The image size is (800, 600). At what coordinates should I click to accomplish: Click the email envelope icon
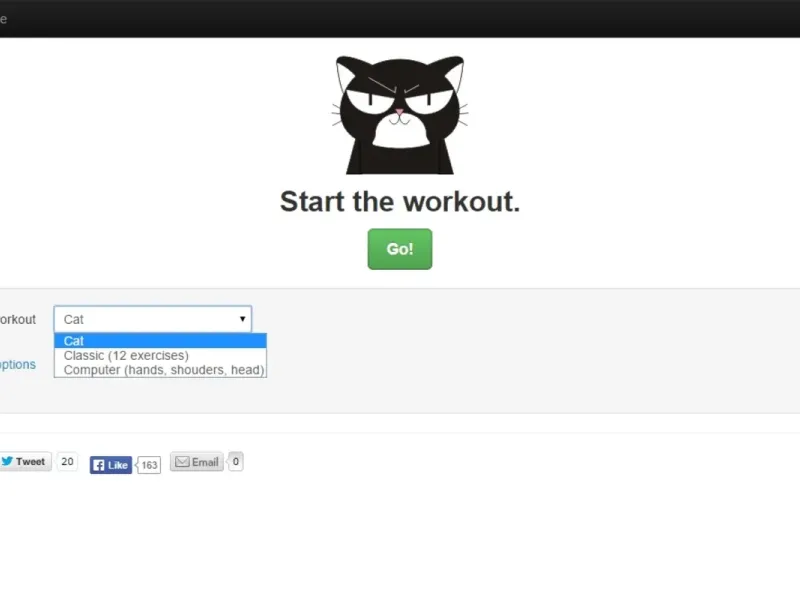tap(182, 462)
